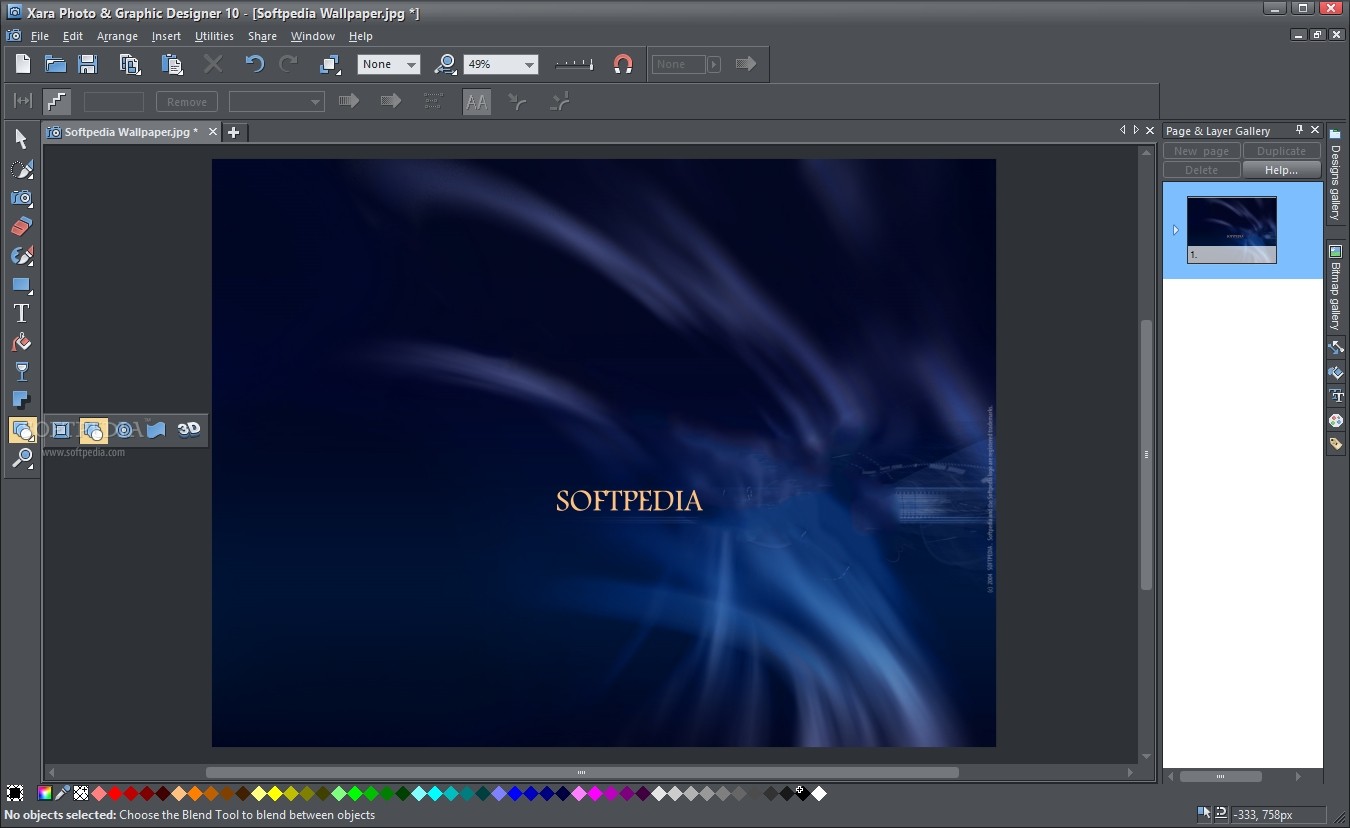The height and width of the screenshot is (828, 1350).
Task: Click the Remove blend button
Action: click(x=187, y=102)
